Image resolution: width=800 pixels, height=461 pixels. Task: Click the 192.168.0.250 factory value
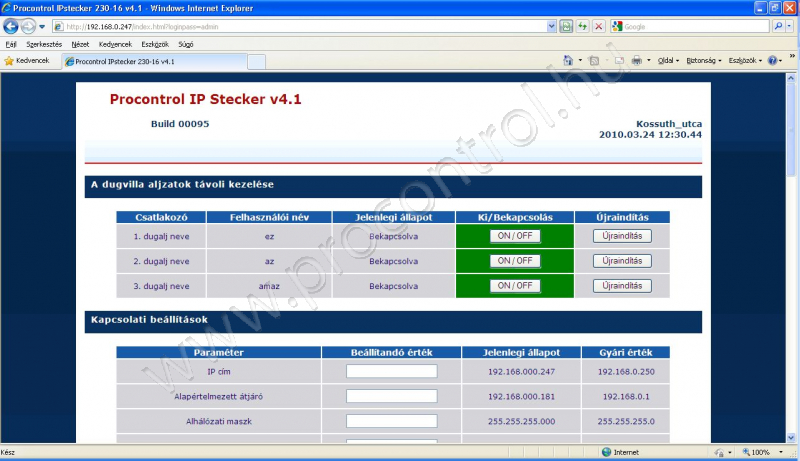(626, 372)
